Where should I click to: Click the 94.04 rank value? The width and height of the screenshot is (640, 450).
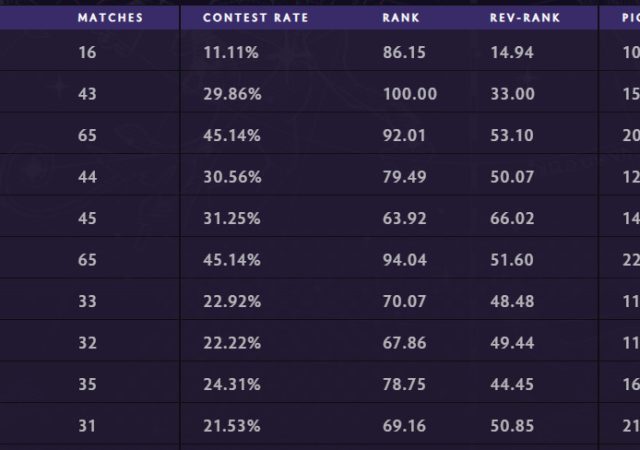click(403, 260)
